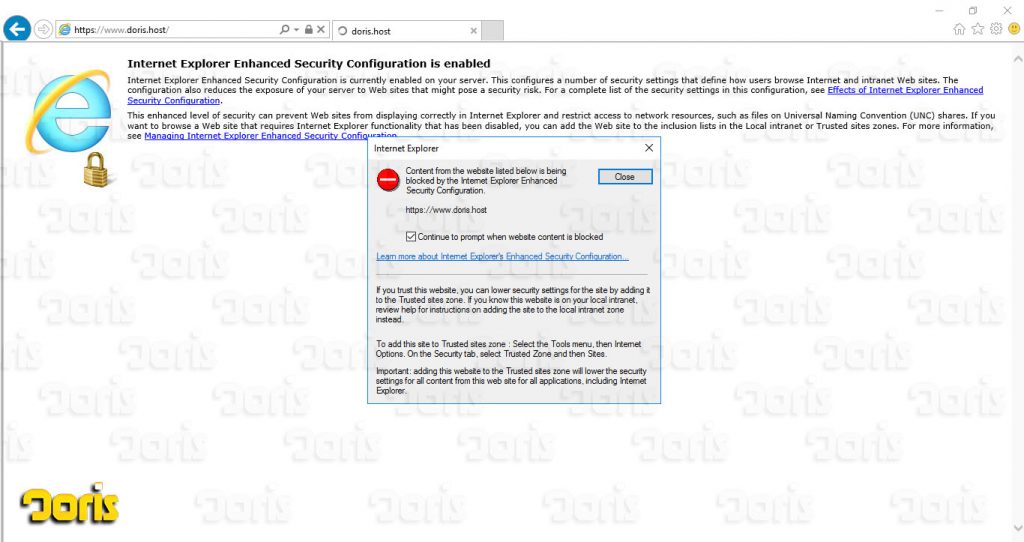Image resolution: width=1024 pixels, height=542 pixels.
Task: Uncheck Continue to prompt when website content is blocked
Action: point(411,236)
